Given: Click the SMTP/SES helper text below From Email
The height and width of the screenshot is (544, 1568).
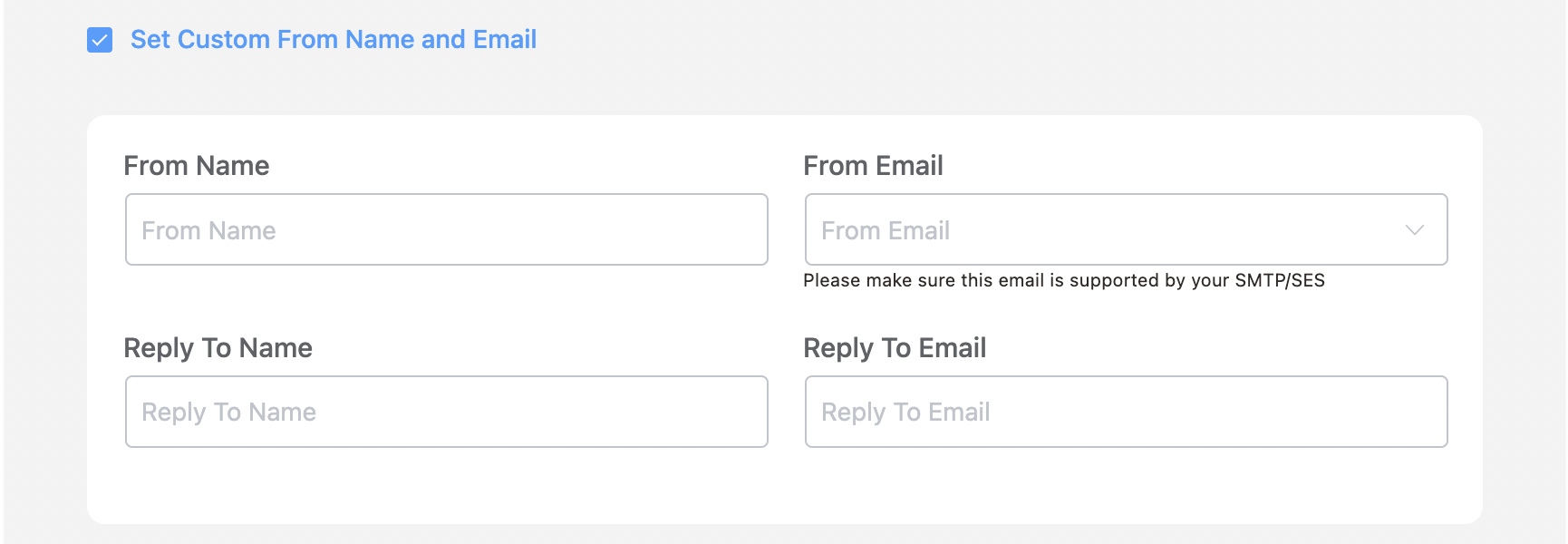Looking at the screenshot, I should [x=1062, y=281].
